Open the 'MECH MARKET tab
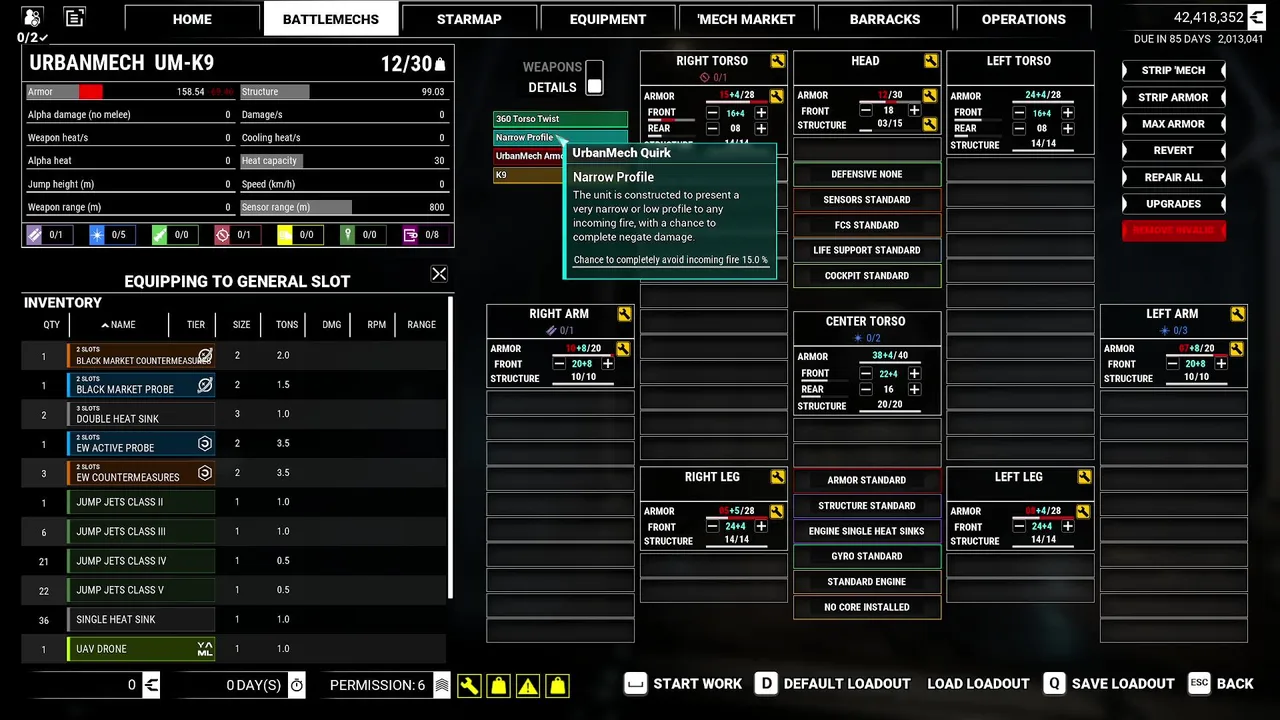The image size is (1280, 720). tap(746, 19)
